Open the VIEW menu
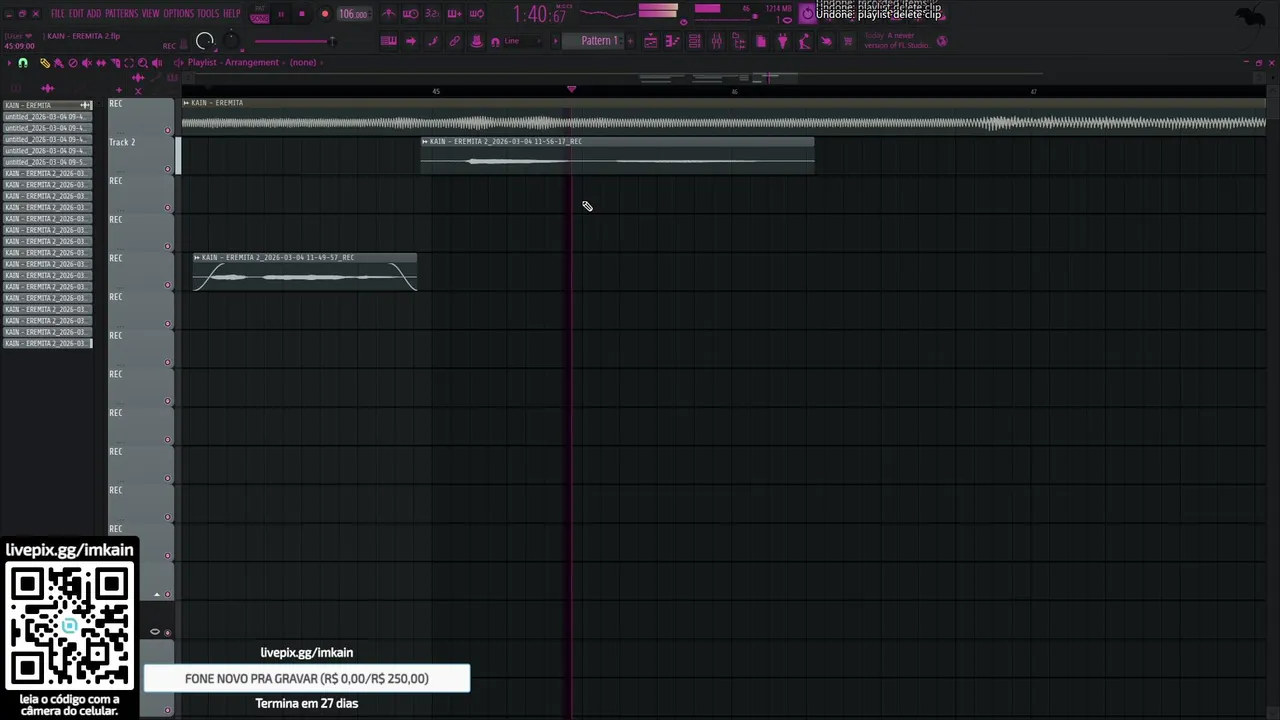The image size is (1280, 720). [151, 13]
